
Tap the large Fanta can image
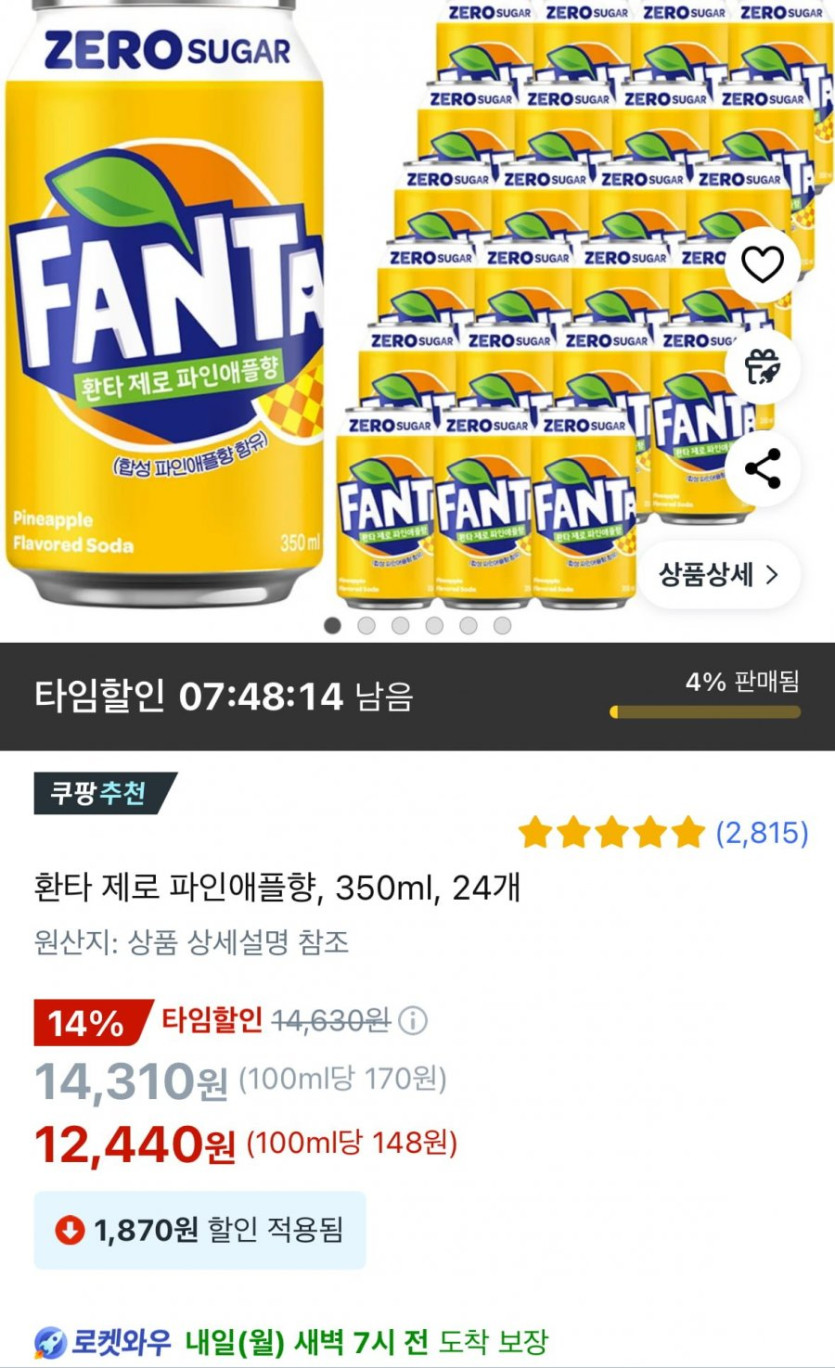tap(165, 300)
